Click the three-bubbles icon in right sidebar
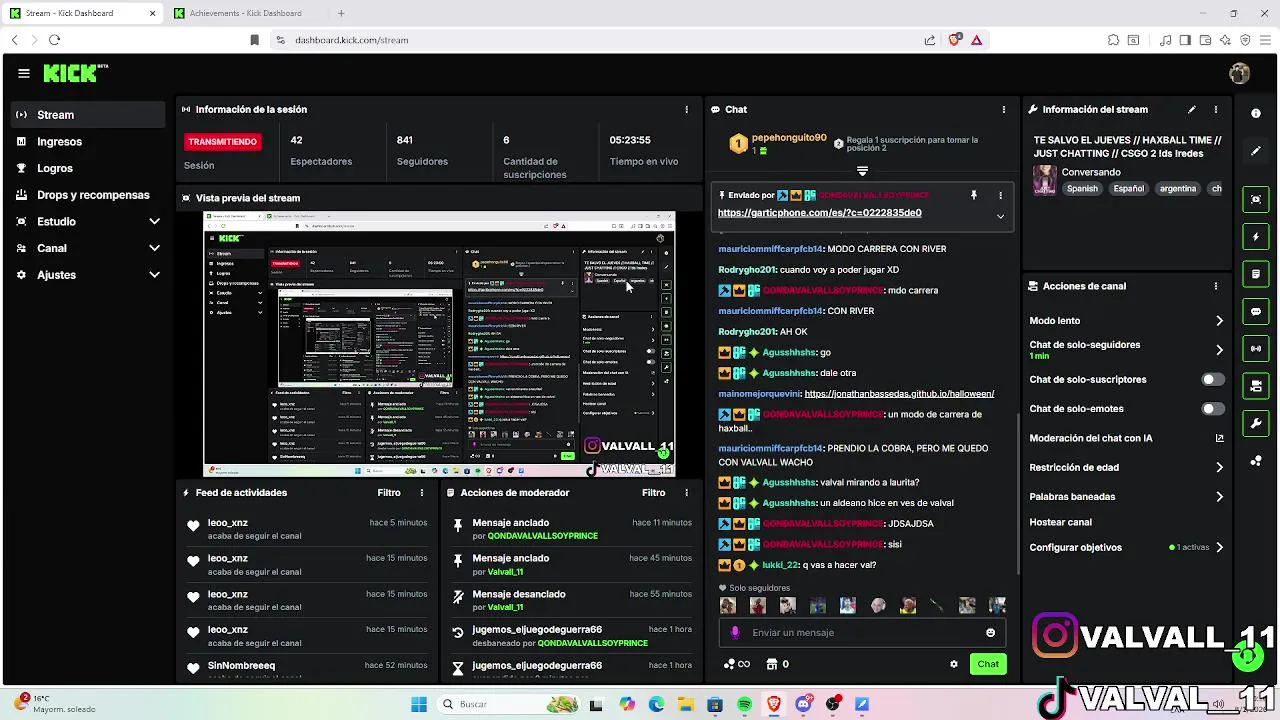This screenshot has width=1280, height=720. 1256,461
